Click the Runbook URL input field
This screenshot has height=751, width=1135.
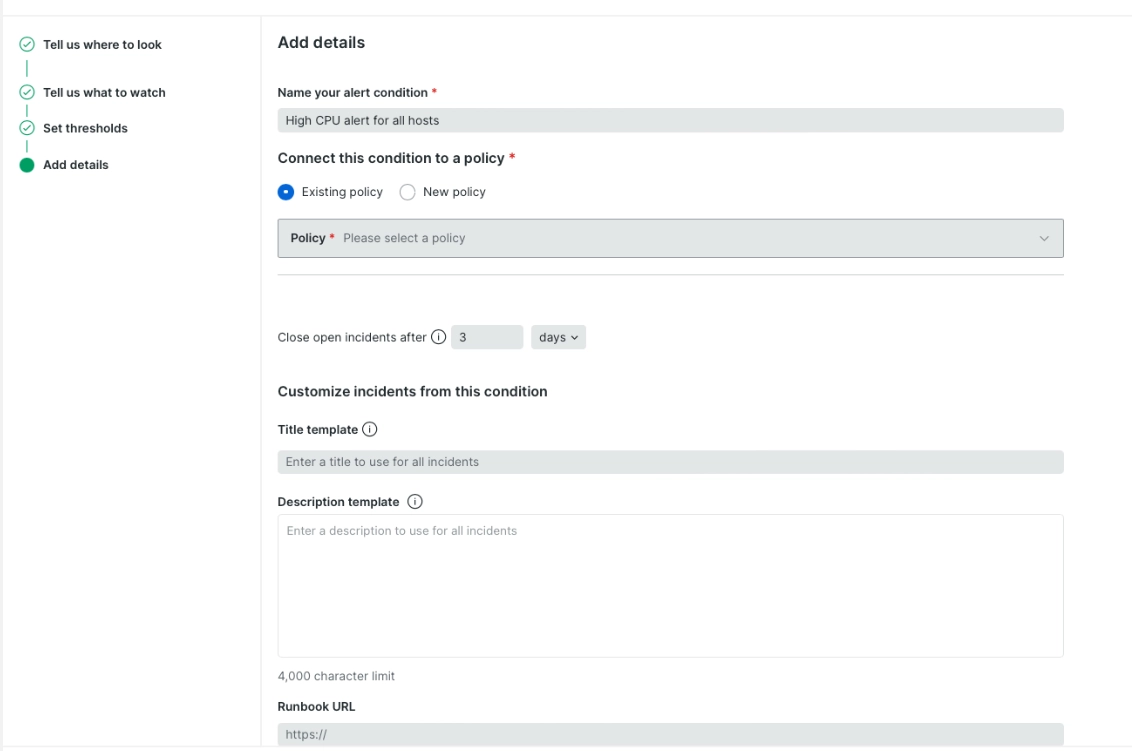[x=670, y=733]
